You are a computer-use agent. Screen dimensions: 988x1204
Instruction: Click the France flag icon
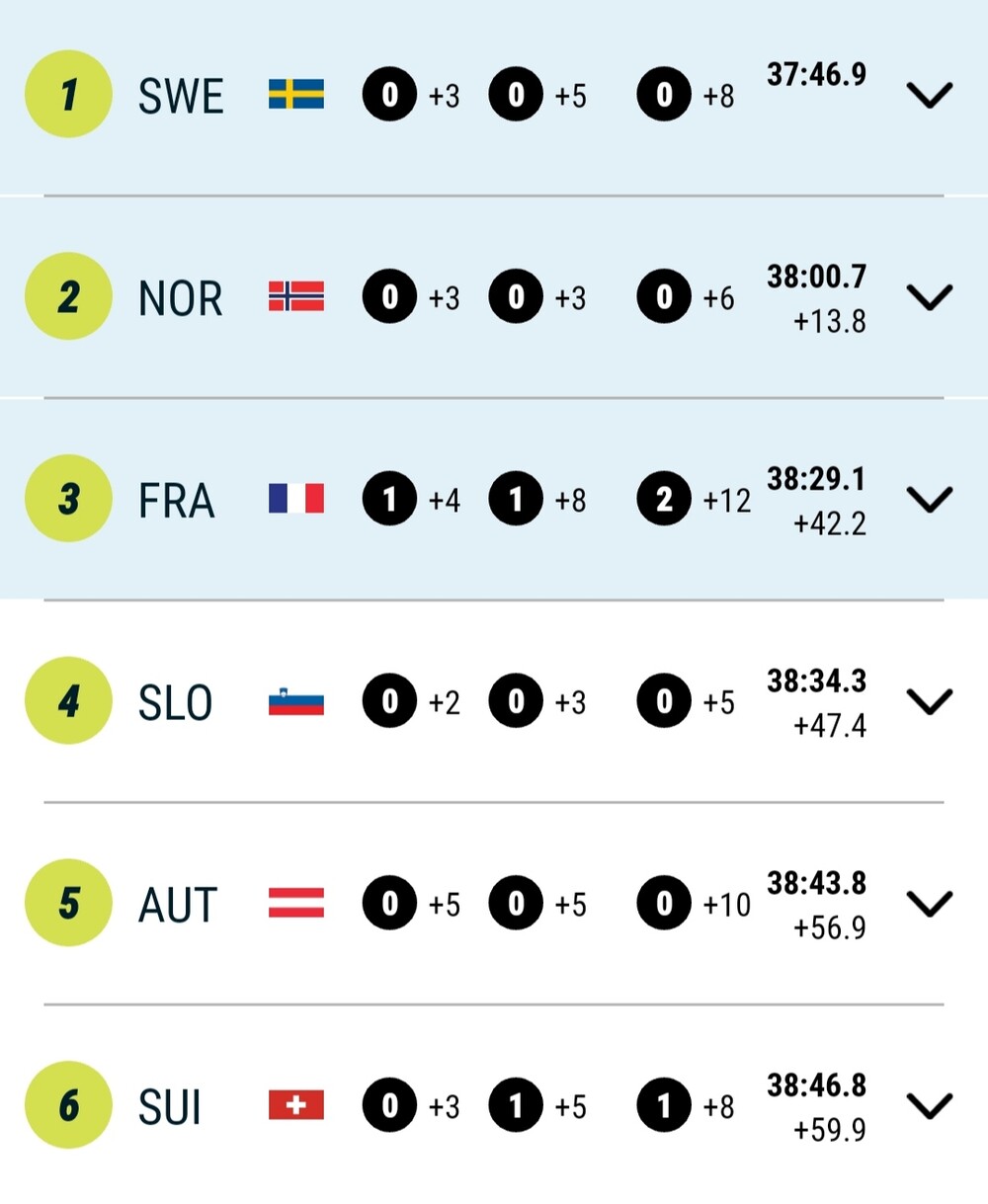click(x=296, y=499)
